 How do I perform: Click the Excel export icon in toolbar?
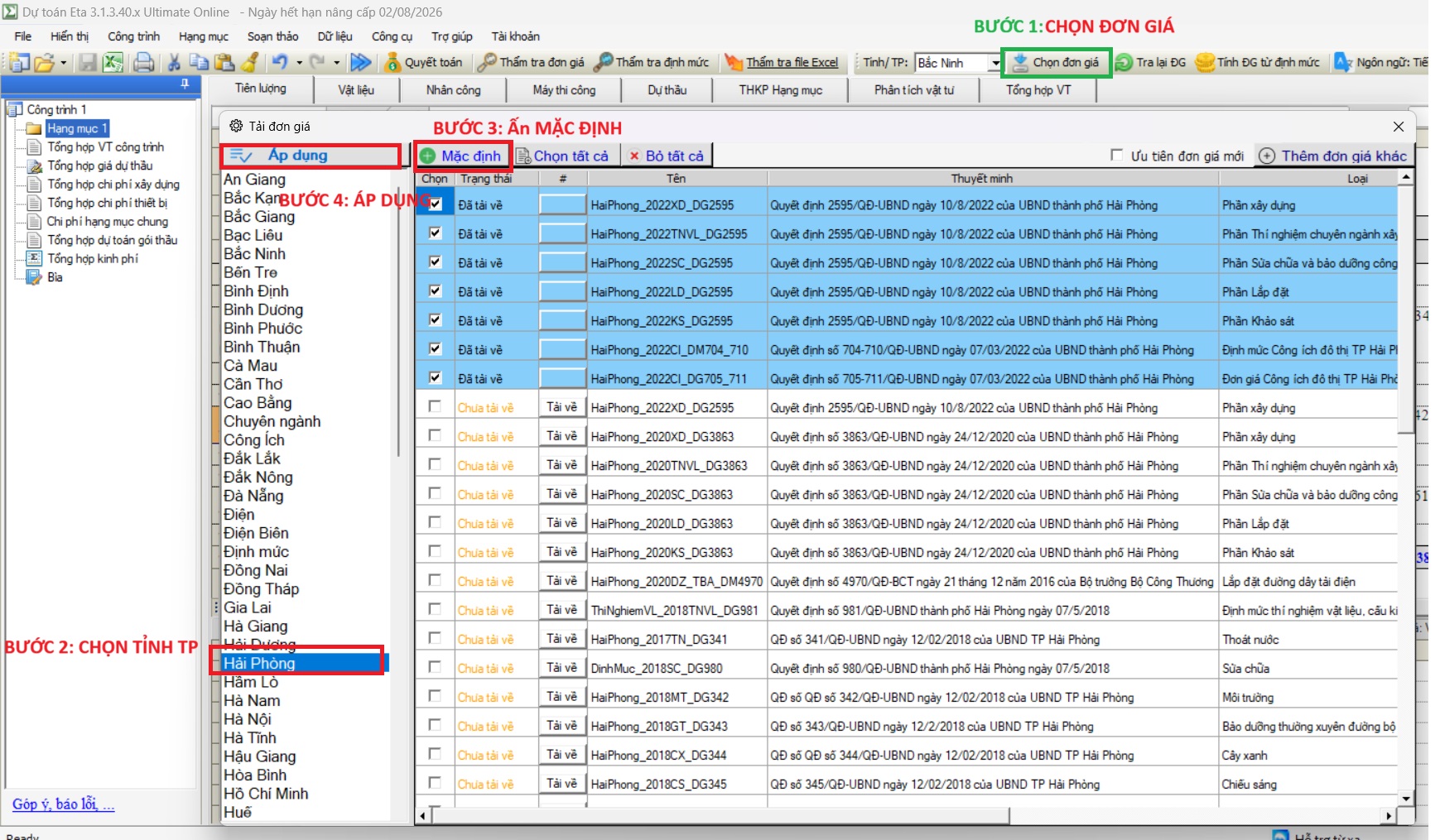tap(113, 63)
